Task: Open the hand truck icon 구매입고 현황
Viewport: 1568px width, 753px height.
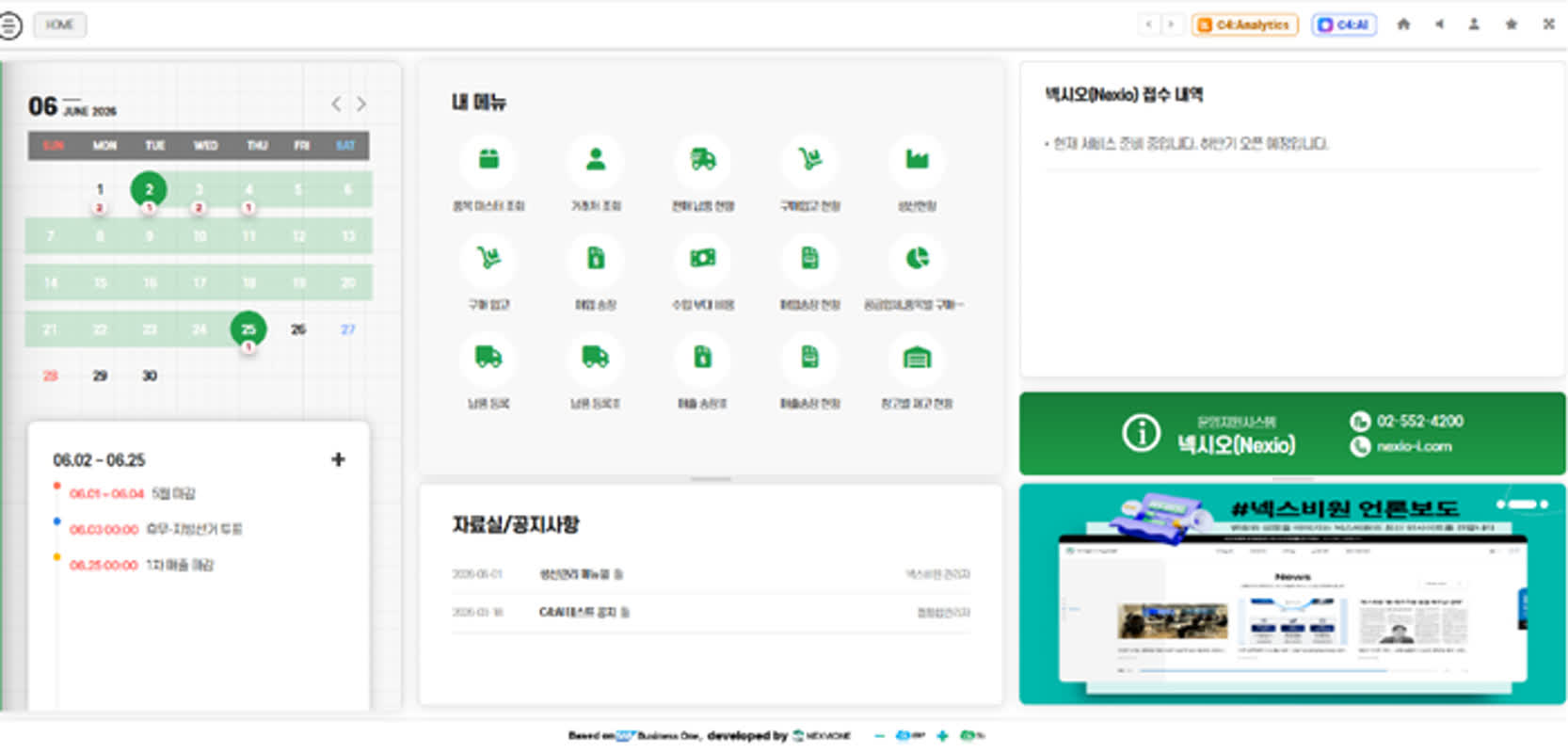Action: (x=810, y=160)
